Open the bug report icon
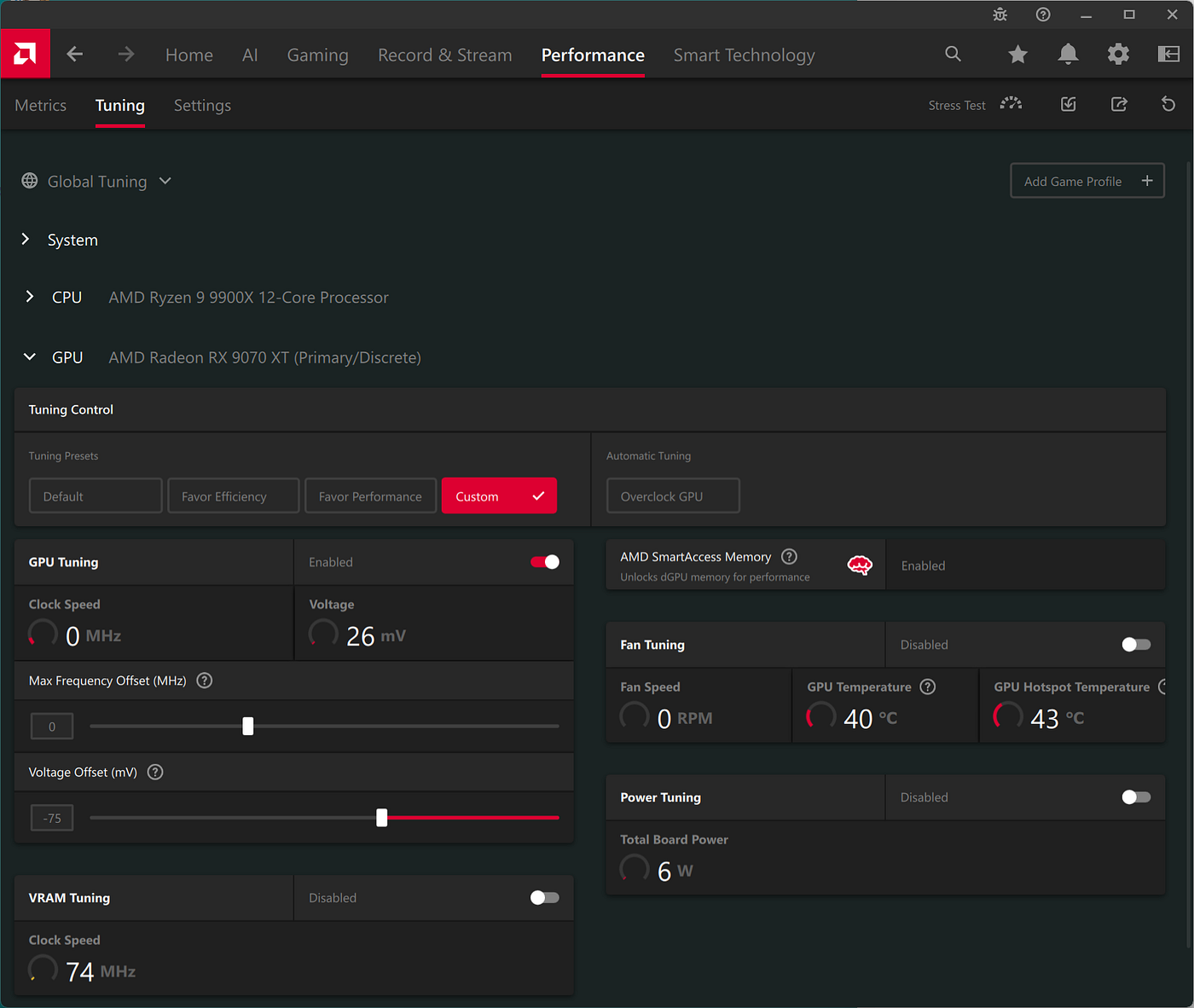1194x1008 pixels. (x=1000, y=14)
